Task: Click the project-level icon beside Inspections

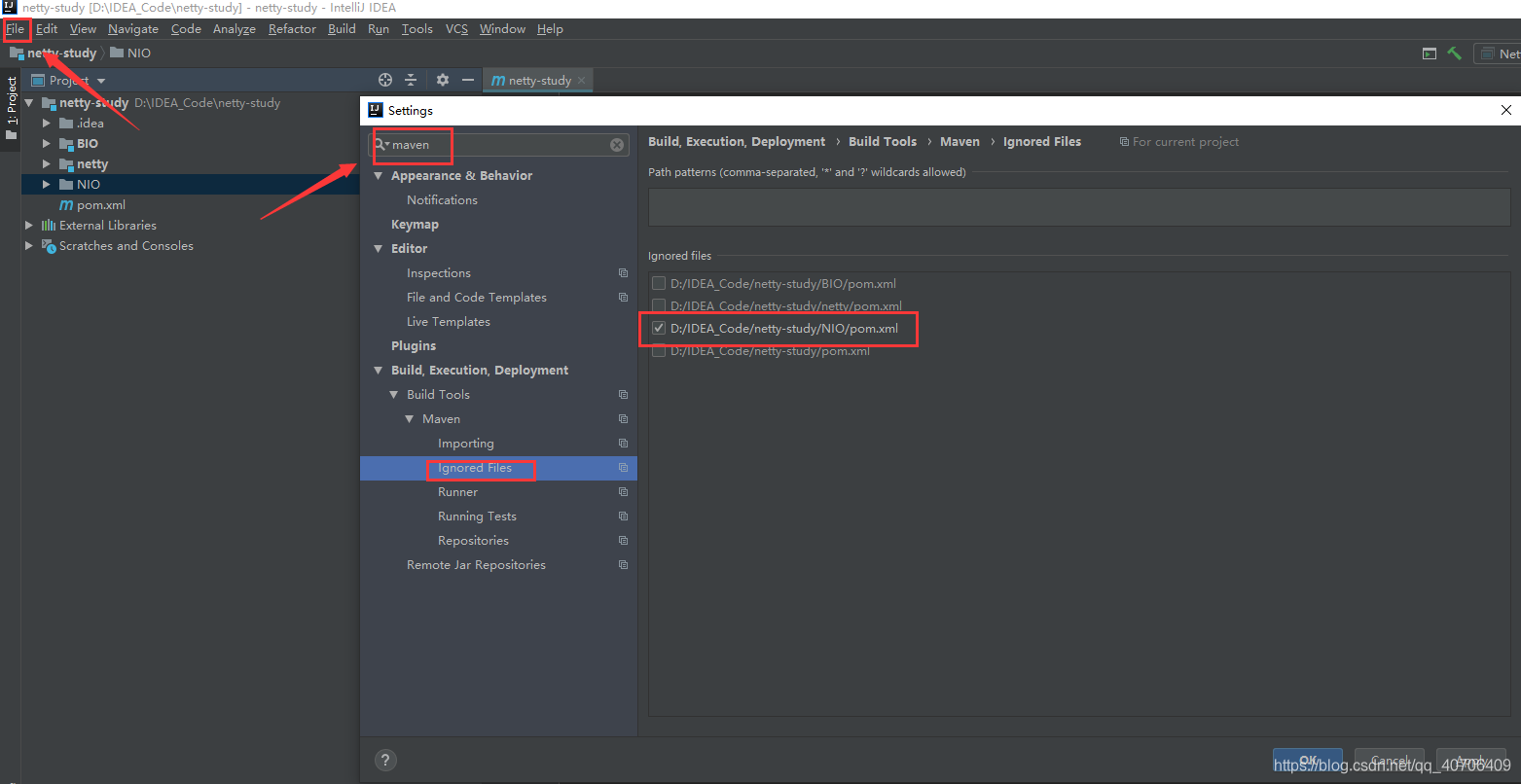Action: 623,273
